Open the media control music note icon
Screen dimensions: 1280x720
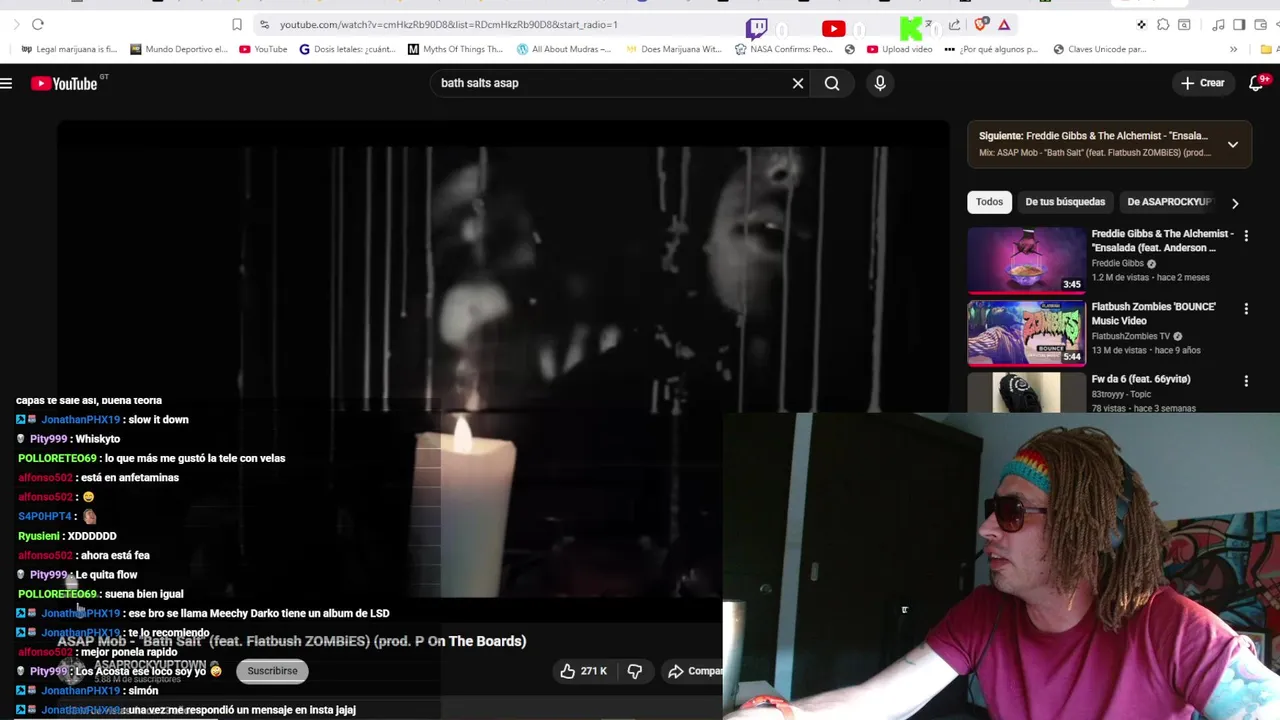(x=1219, y=24)
